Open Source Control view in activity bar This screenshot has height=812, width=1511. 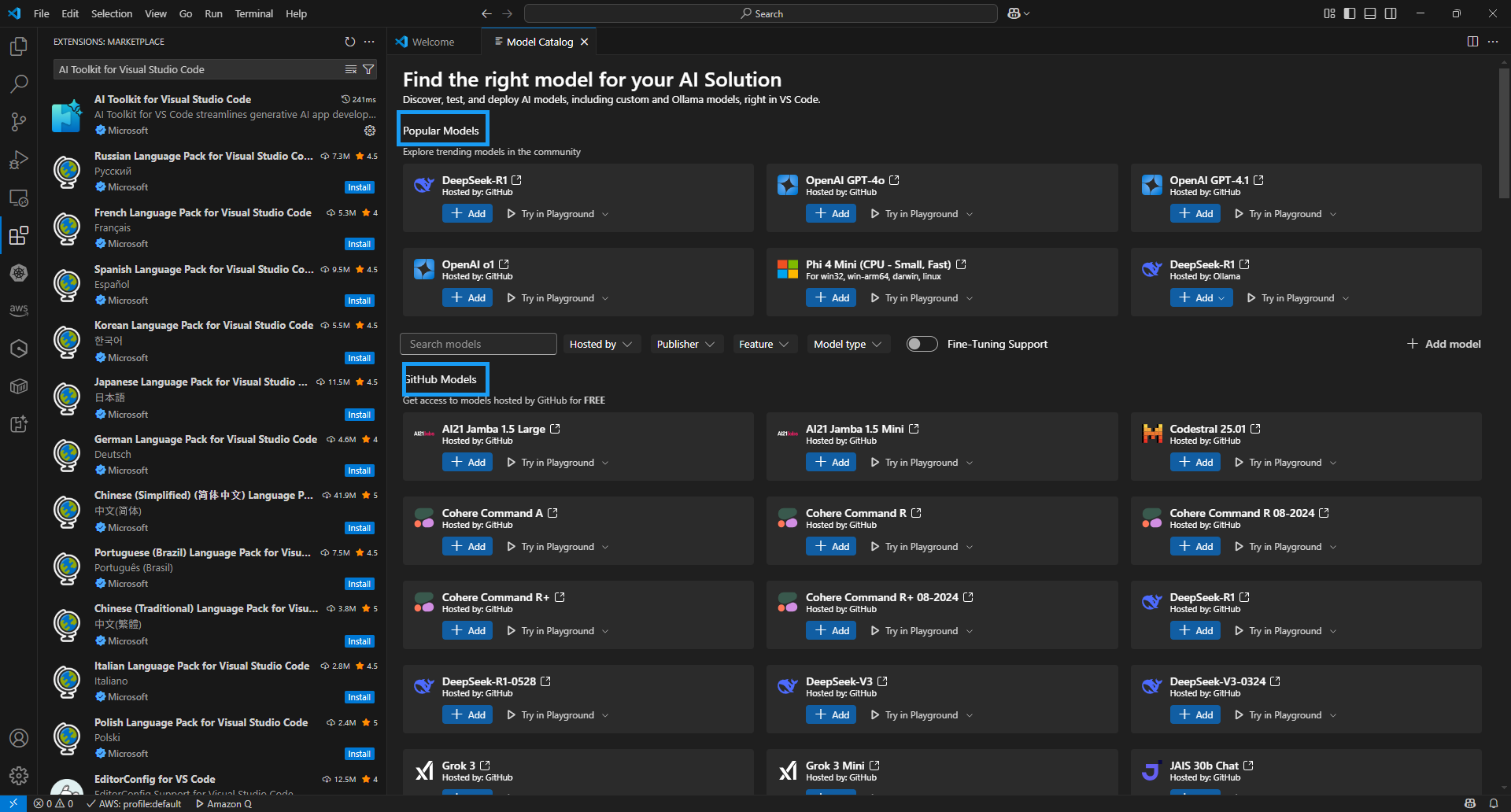pos(19,121)
